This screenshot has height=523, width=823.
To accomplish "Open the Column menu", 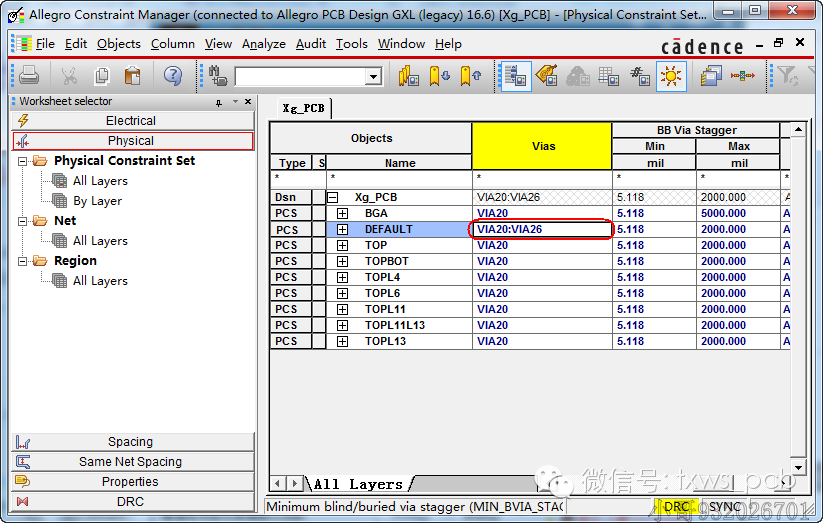I will pos(173,44).
